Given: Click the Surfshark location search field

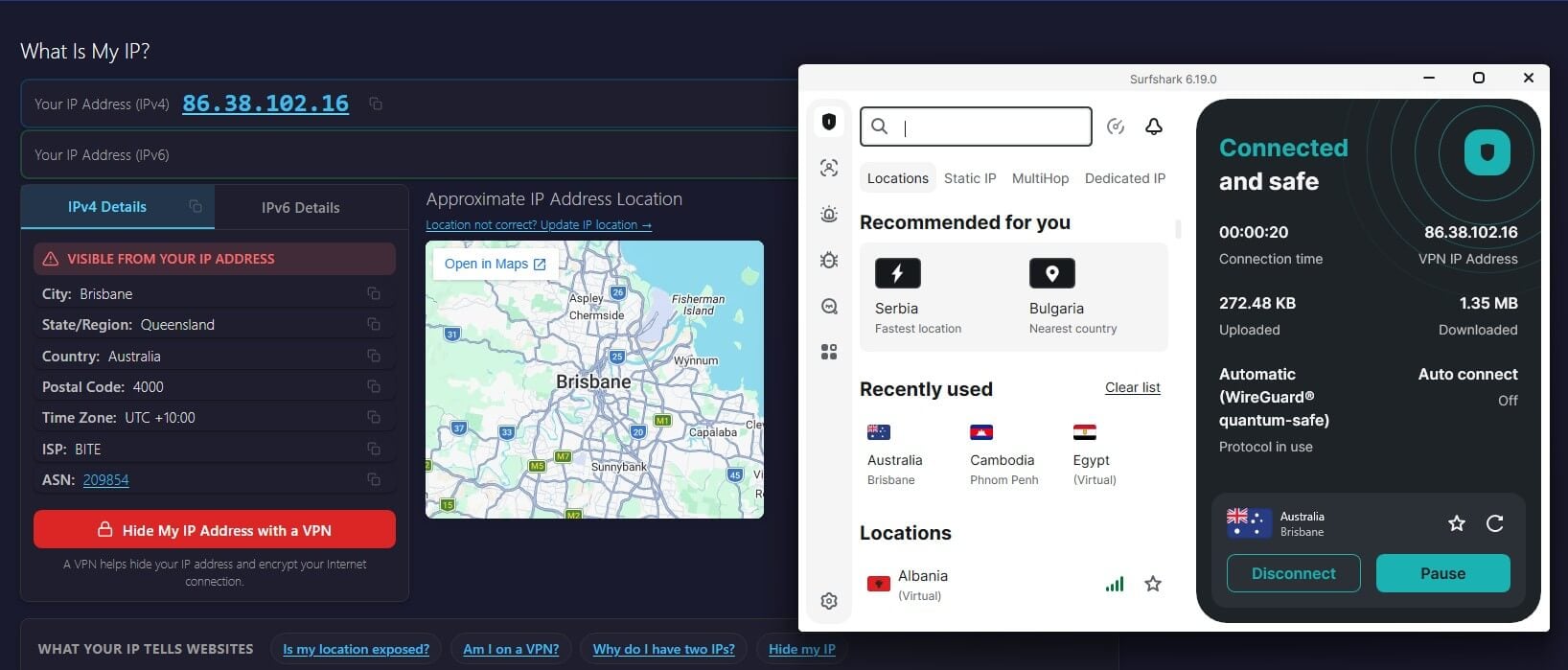Looking at the screenshot, I should [976, 127].
